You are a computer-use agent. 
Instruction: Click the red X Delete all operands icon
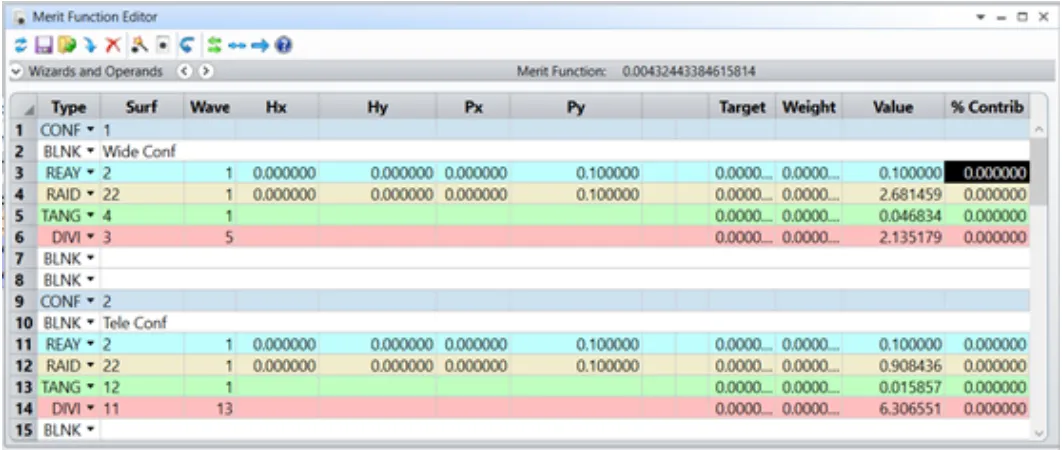click(x=113, y=46)
